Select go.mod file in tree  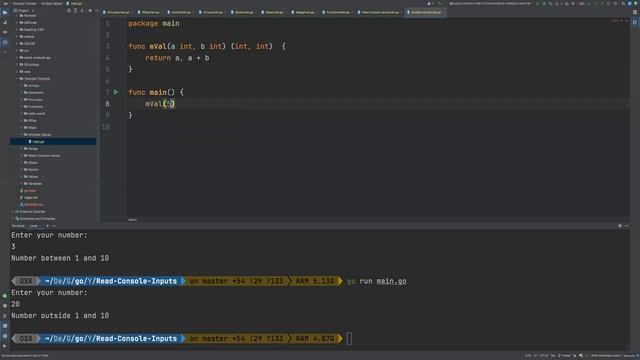pos(30,191)
